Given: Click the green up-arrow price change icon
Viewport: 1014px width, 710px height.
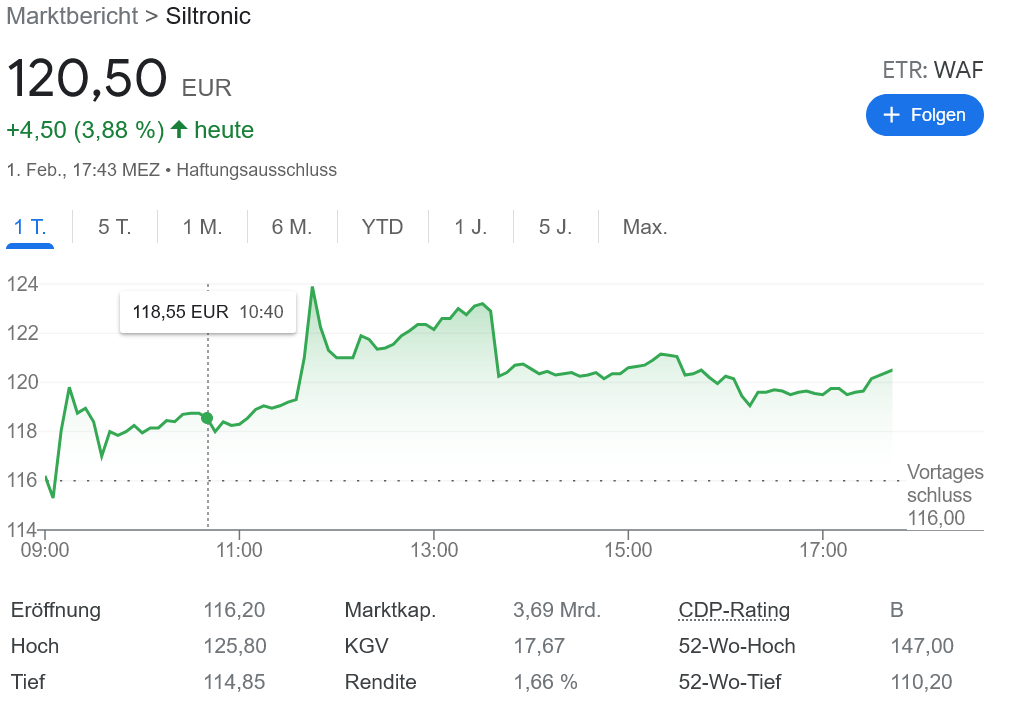Looking at the screenshot, I should point(179,130).
